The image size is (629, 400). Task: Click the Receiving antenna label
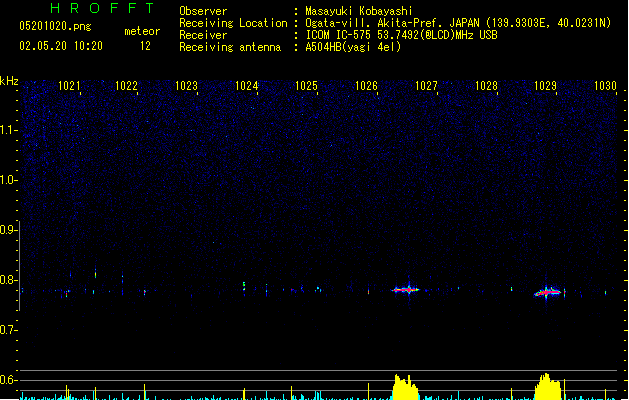coord(230,47)
